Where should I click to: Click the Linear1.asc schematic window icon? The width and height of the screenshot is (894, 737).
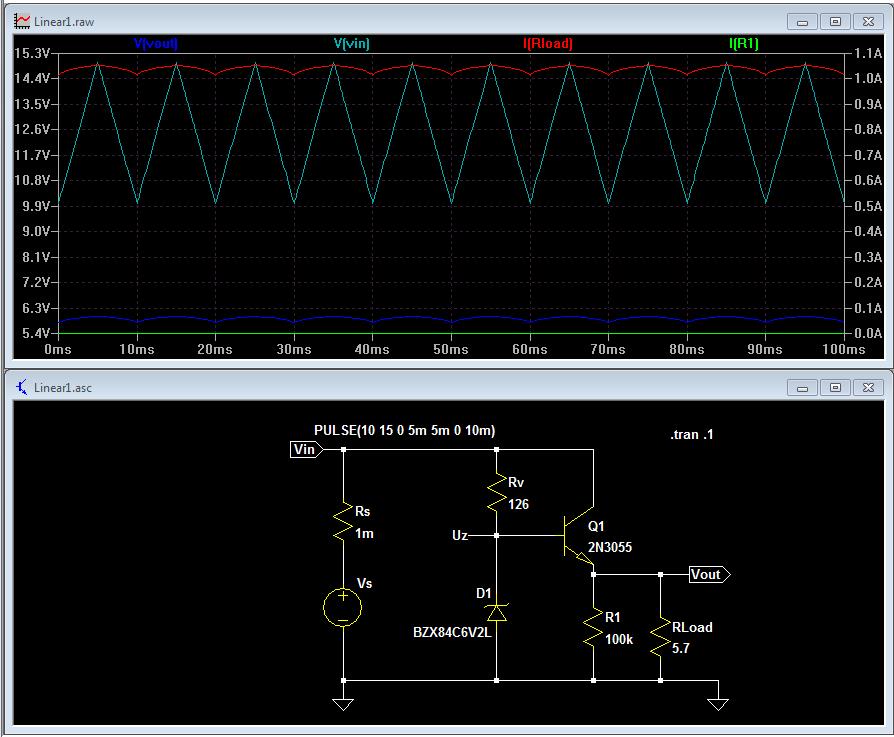[22, 387]
